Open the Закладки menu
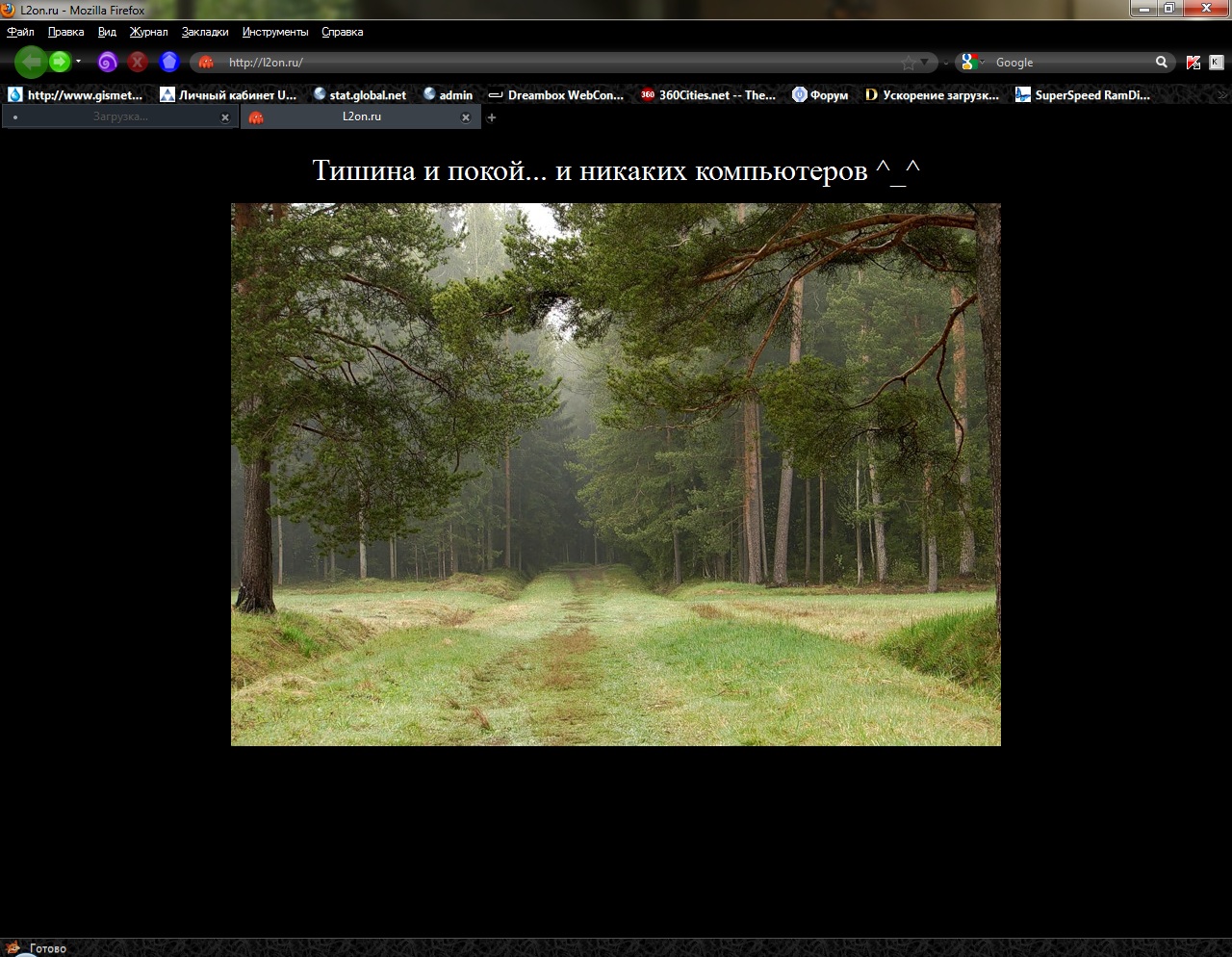1232x957 pixels. tap(205, 32)
